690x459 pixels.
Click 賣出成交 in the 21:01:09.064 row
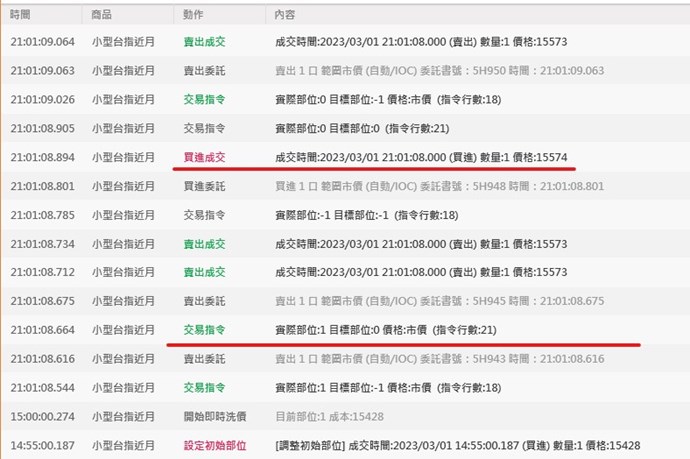click(205, 42)
